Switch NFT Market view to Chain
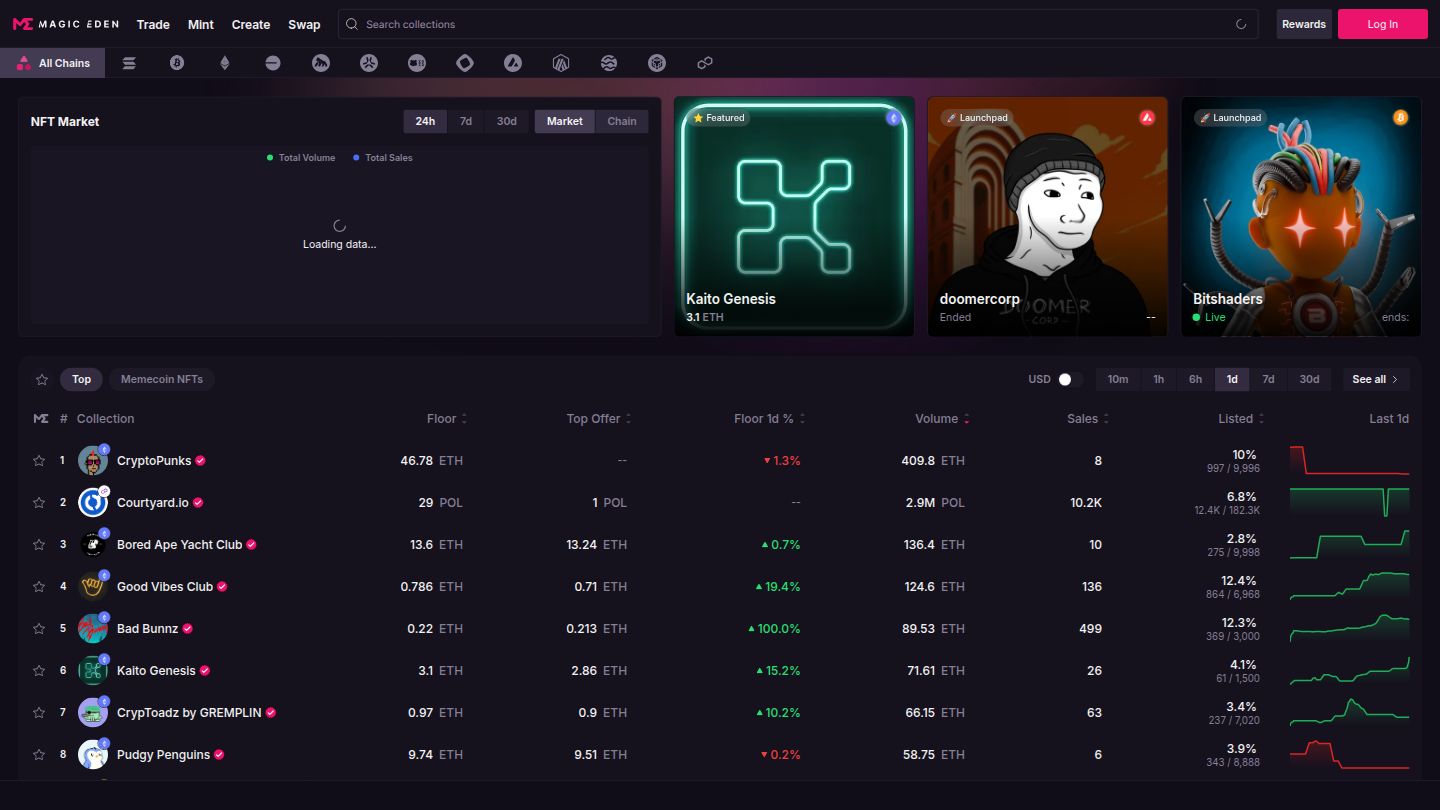The height and width of the screenshot is (810, 1440). click(x=622, y=121)
